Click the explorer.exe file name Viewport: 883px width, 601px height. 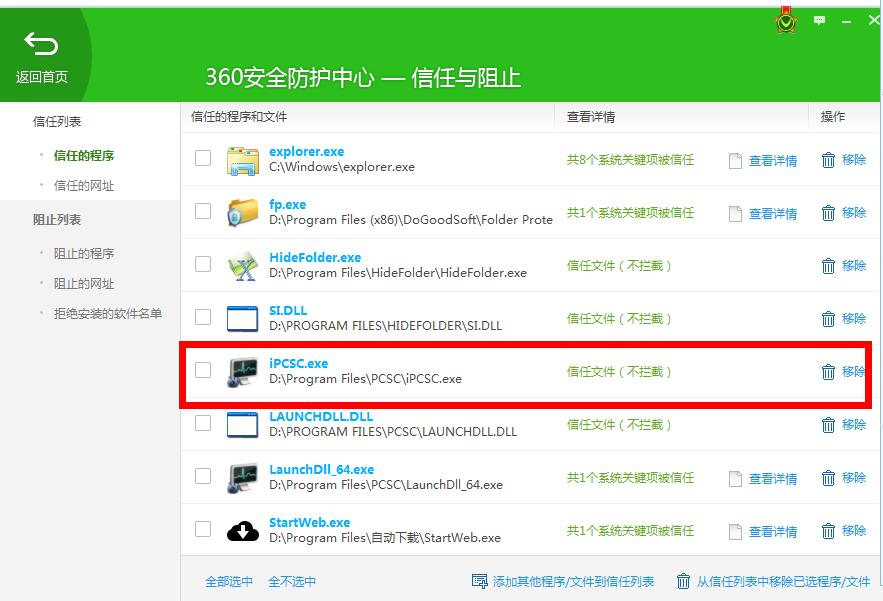tap(306, 152)
